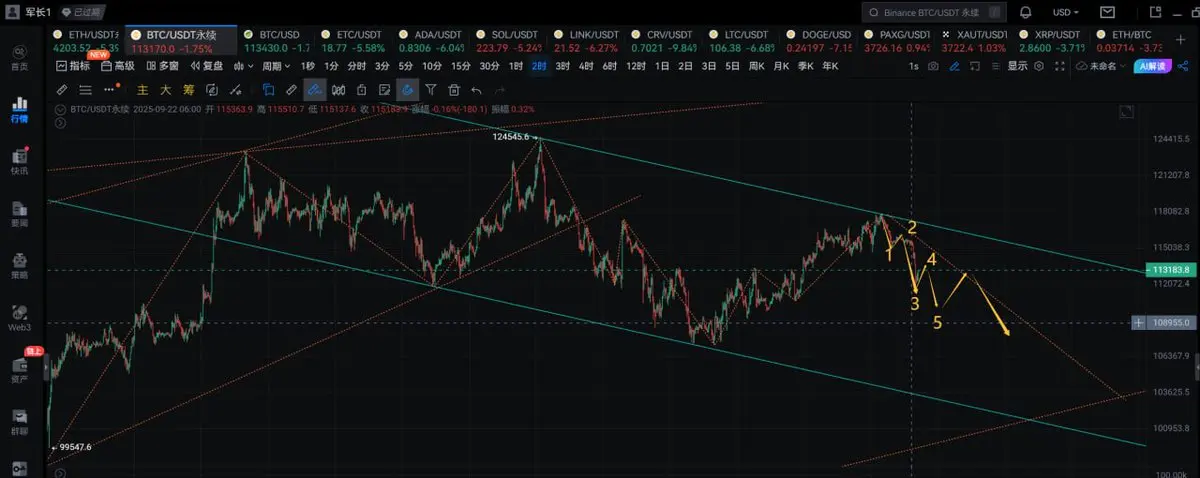Switch to the BTC/USD ticker tab

(279, 40)
